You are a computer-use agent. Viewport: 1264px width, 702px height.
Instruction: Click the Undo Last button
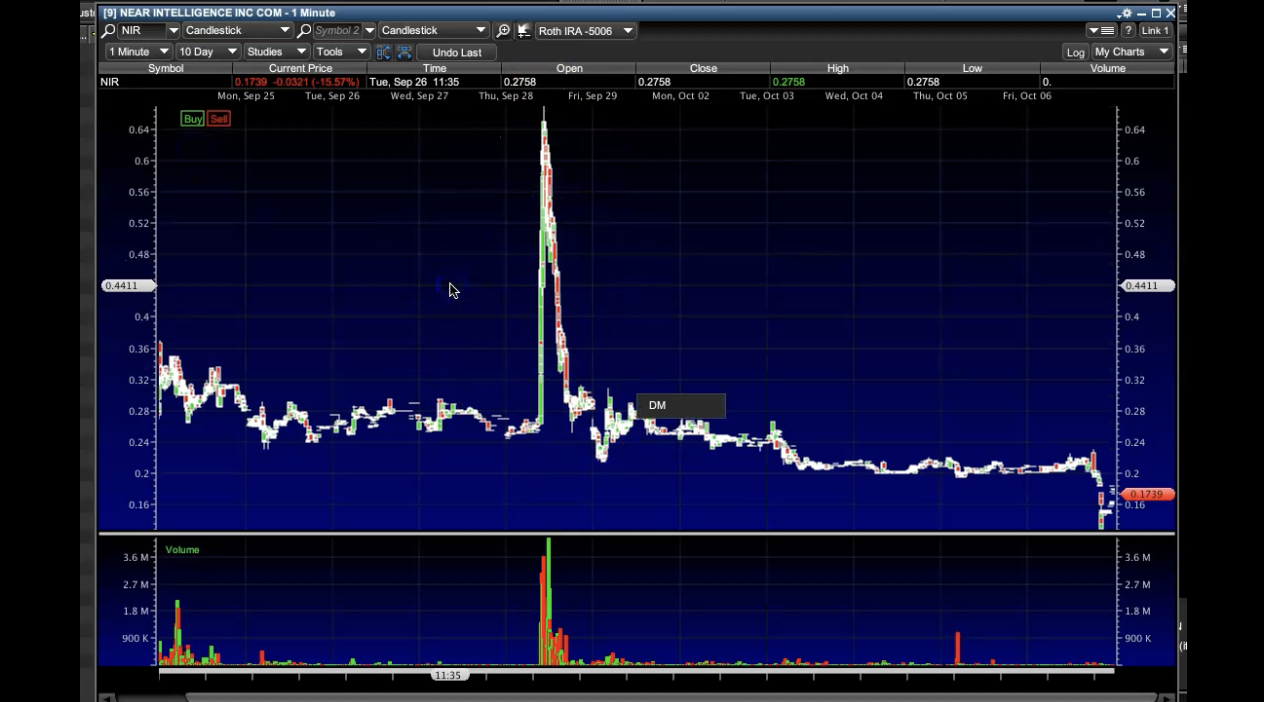(456, 52)
